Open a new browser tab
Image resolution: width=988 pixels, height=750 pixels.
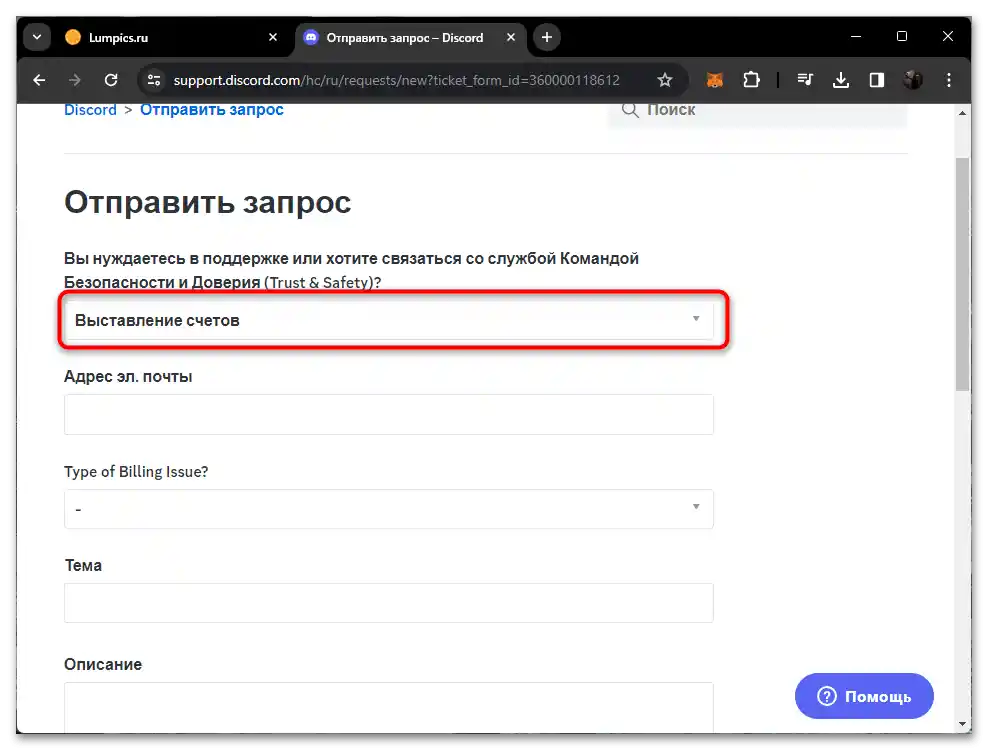pyautogui.click(x=546, y=37)
